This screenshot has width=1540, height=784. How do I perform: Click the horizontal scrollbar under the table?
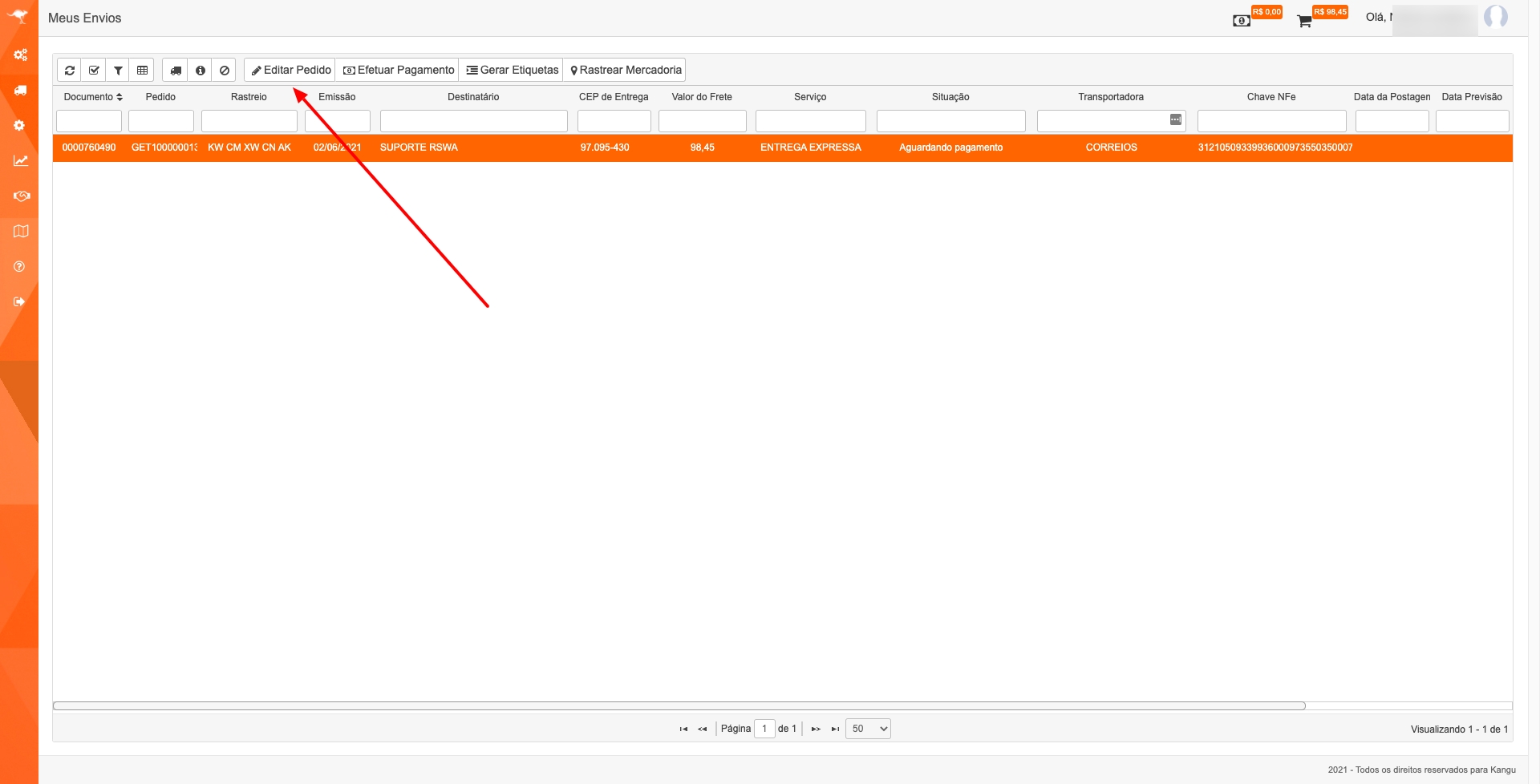pos(679,706)
